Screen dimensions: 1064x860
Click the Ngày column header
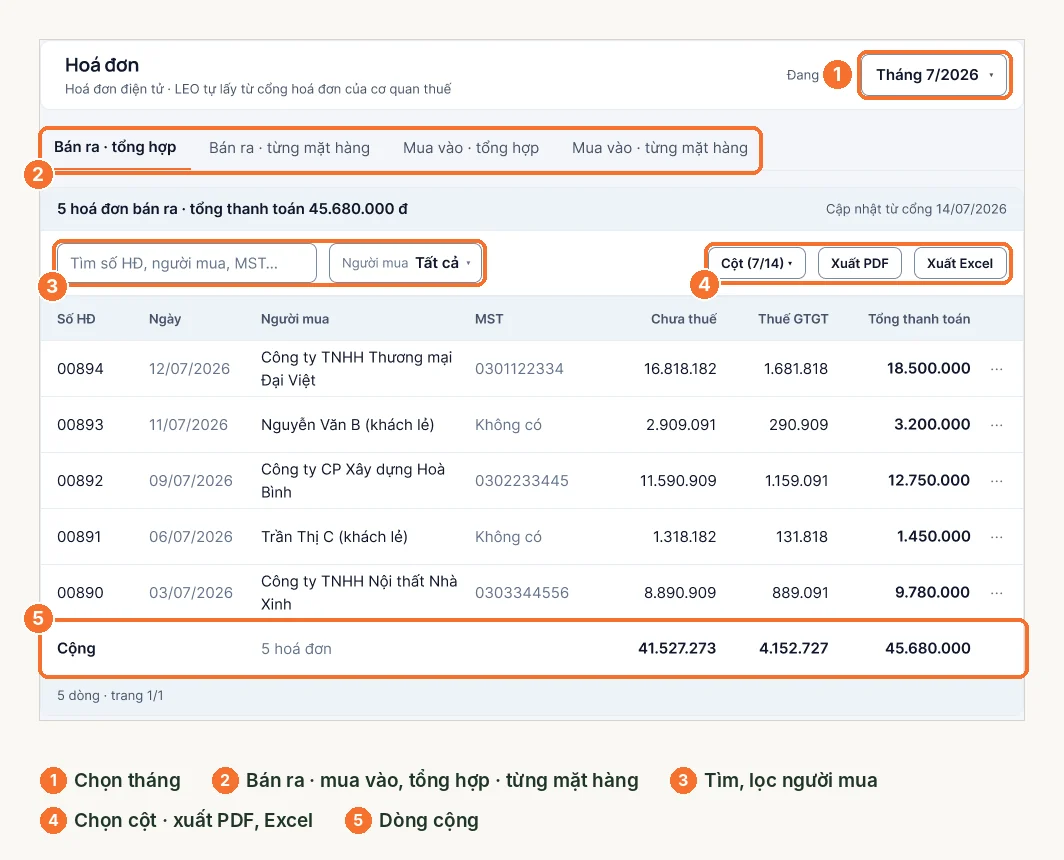click(165, 319)
